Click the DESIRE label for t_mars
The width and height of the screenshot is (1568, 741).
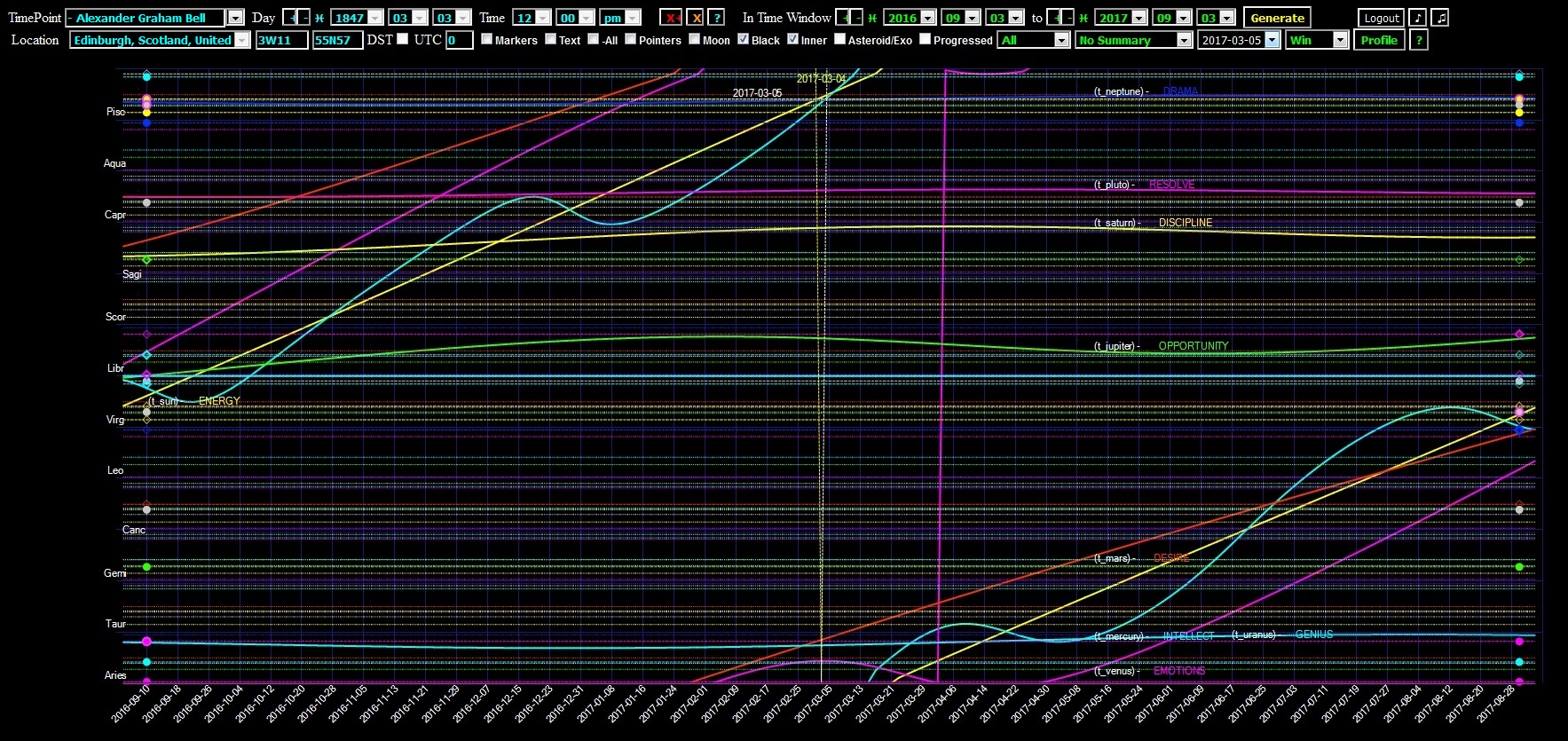coord(1170,558)
